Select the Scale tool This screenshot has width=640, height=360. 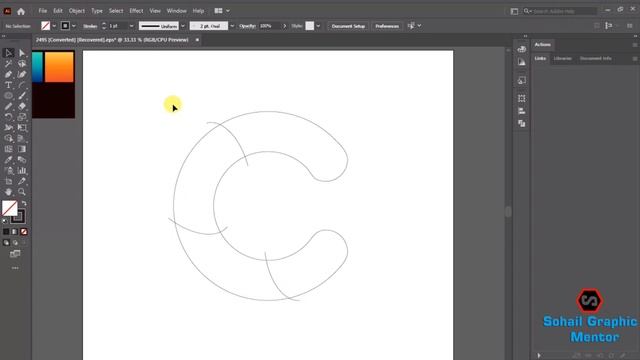(x=22, y=117)
